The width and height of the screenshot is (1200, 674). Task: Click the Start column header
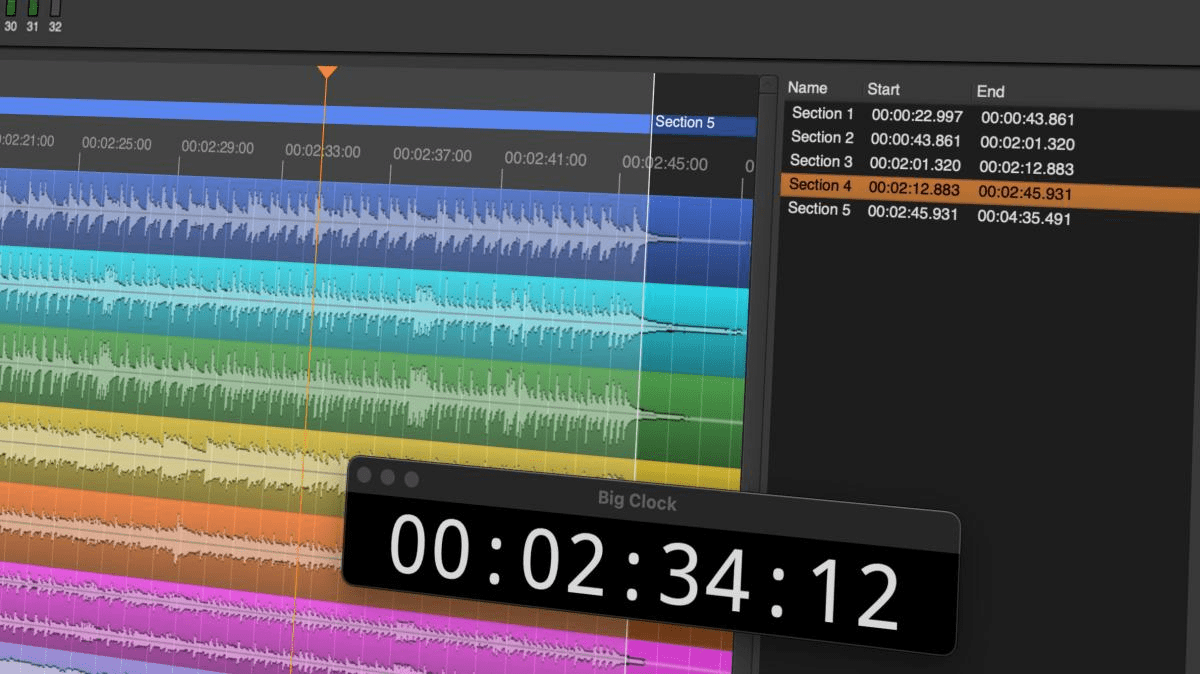pyautogui.click(x=884, y=89)
